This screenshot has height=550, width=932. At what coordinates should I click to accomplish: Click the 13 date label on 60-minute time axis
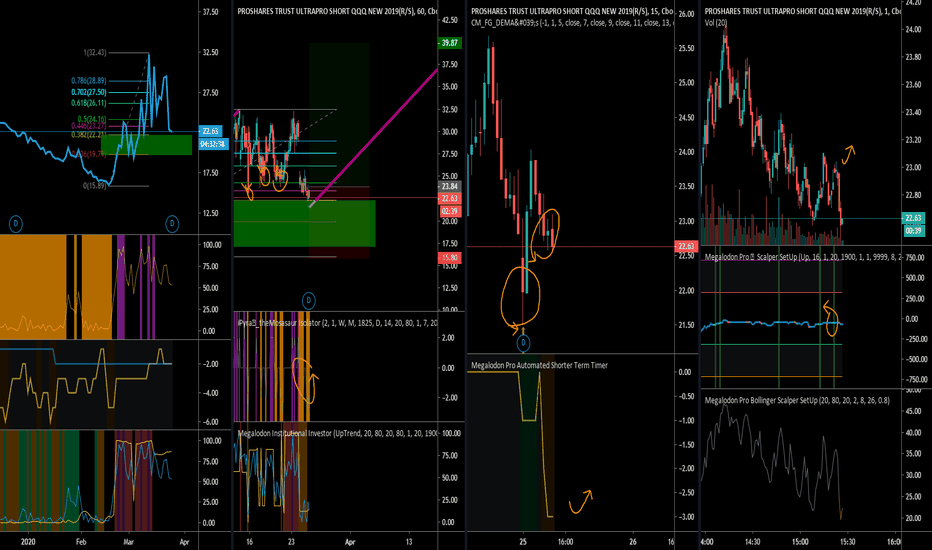click(409, 542)
